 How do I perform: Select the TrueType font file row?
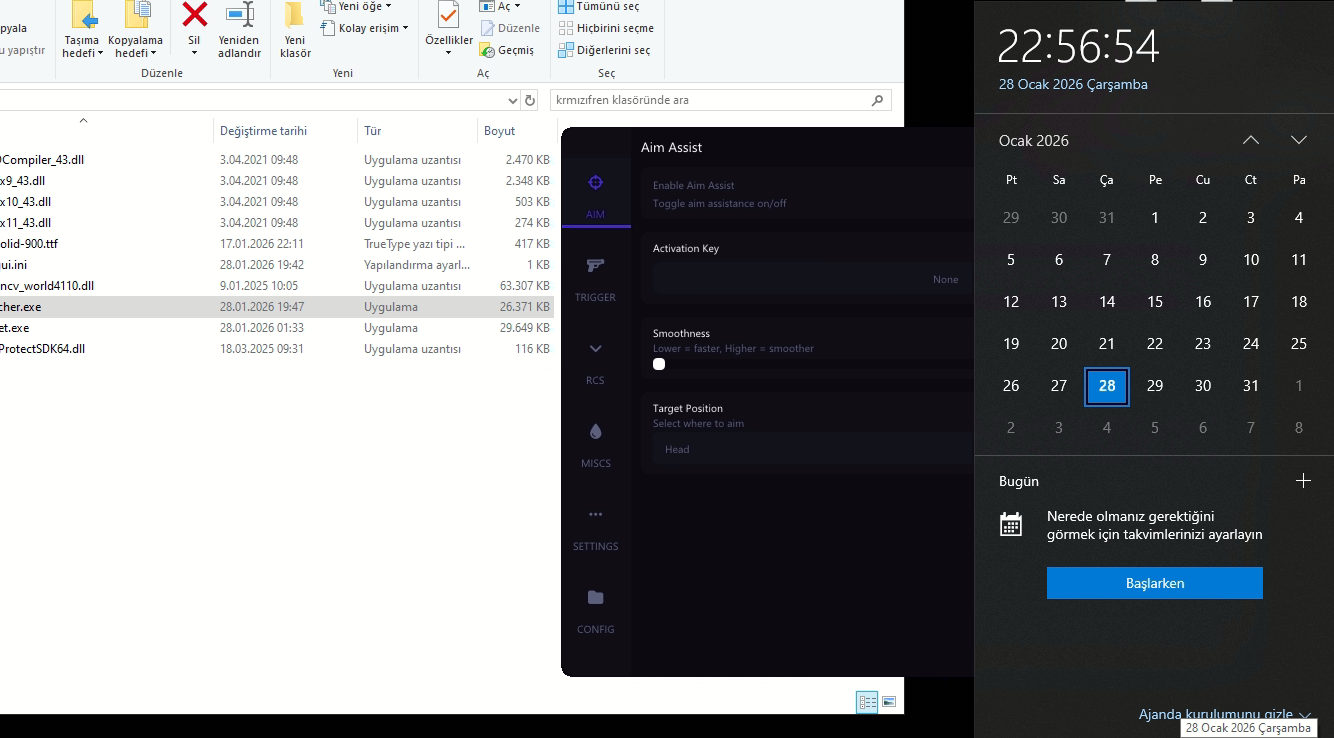click(277, 244)
